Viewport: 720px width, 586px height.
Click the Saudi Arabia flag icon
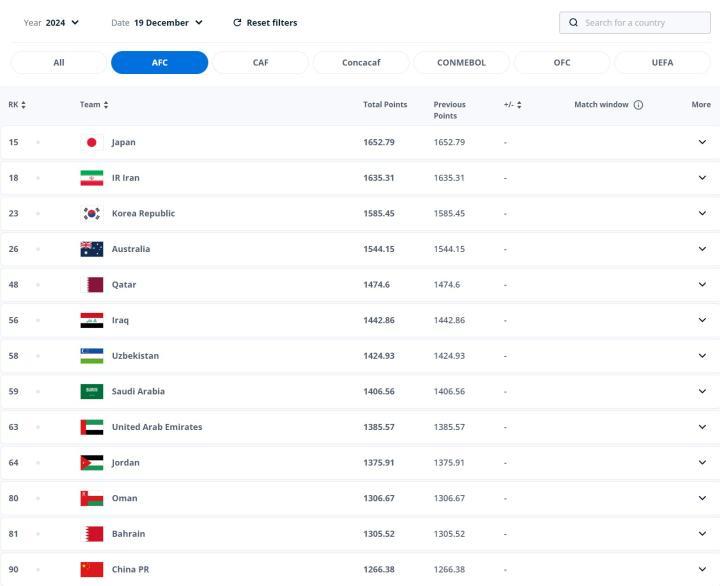pyautogui.click(x=91, y=391)
